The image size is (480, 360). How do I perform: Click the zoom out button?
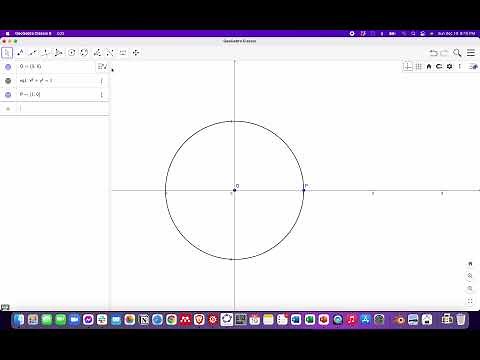pos(470,288)
